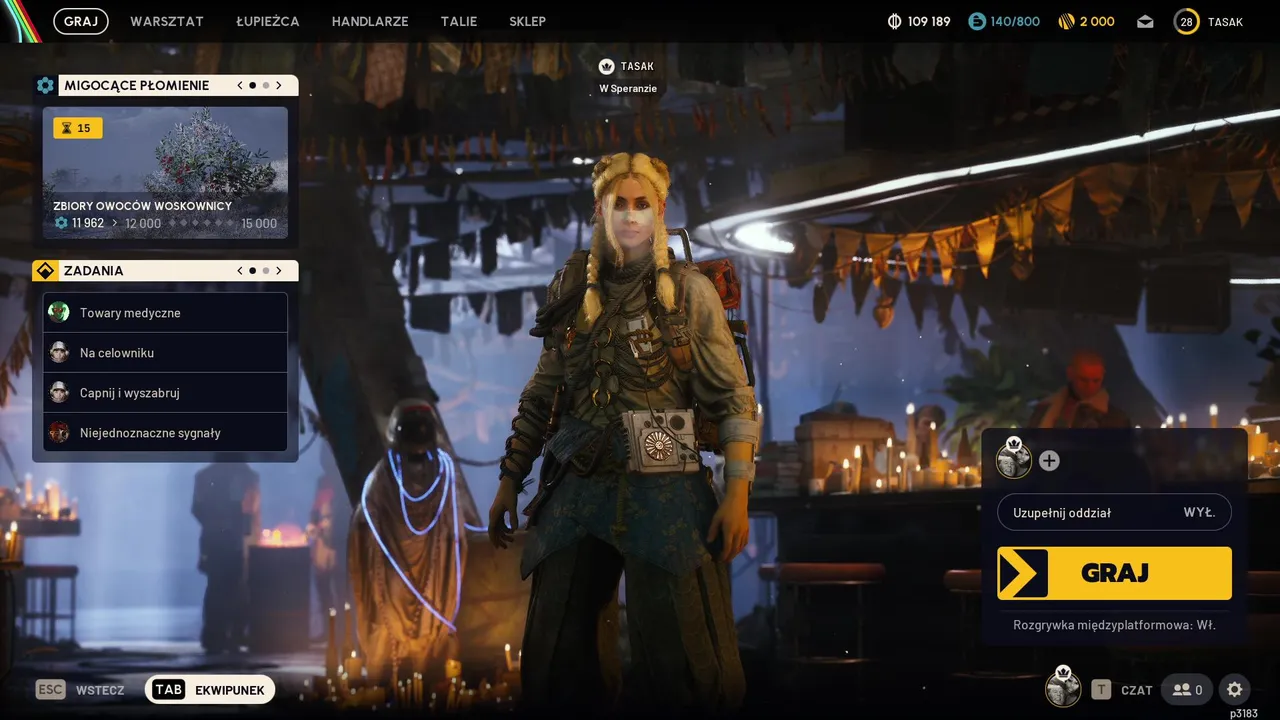1280x720 pixels.
Task: Open the TASAK profile name
Action: click(1225, 21)
